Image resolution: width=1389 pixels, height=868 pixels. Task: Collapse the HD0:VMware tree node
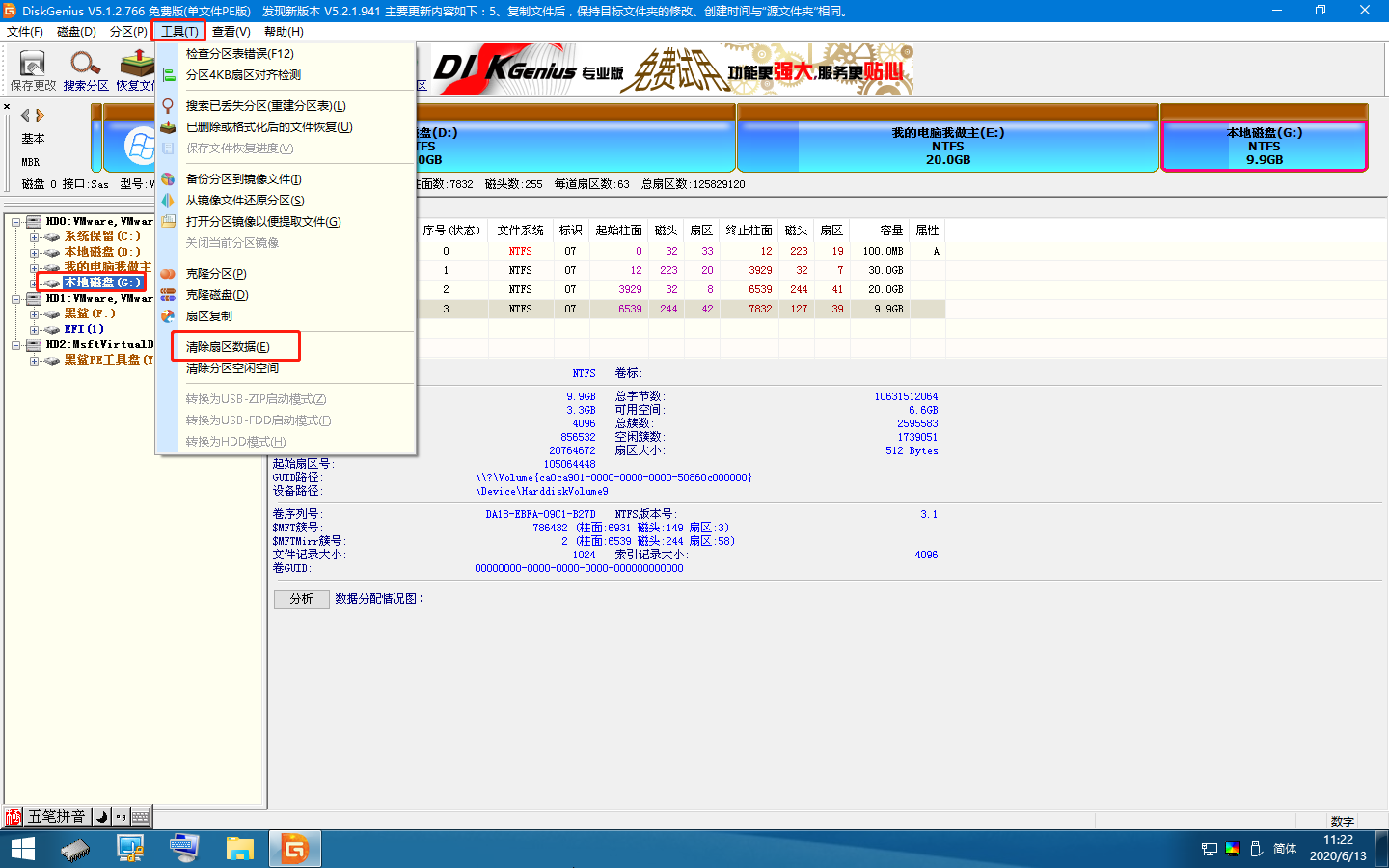coord(16,222)
